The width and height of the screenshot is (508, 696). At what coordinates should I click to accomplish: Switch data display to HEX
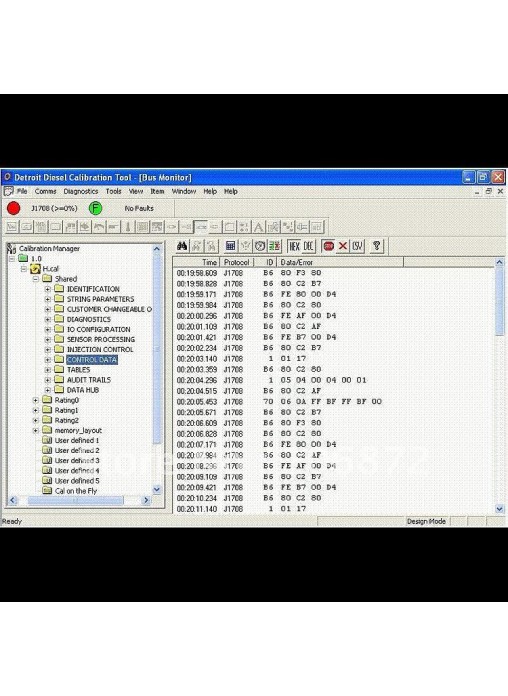[x=294, y=246]
